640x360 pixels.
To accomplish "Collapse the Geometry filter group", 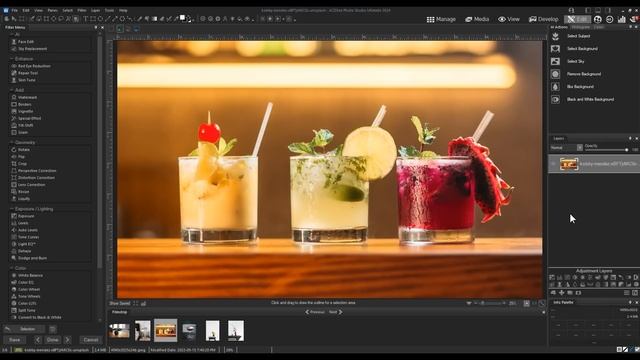I will [x=11, y=142].
